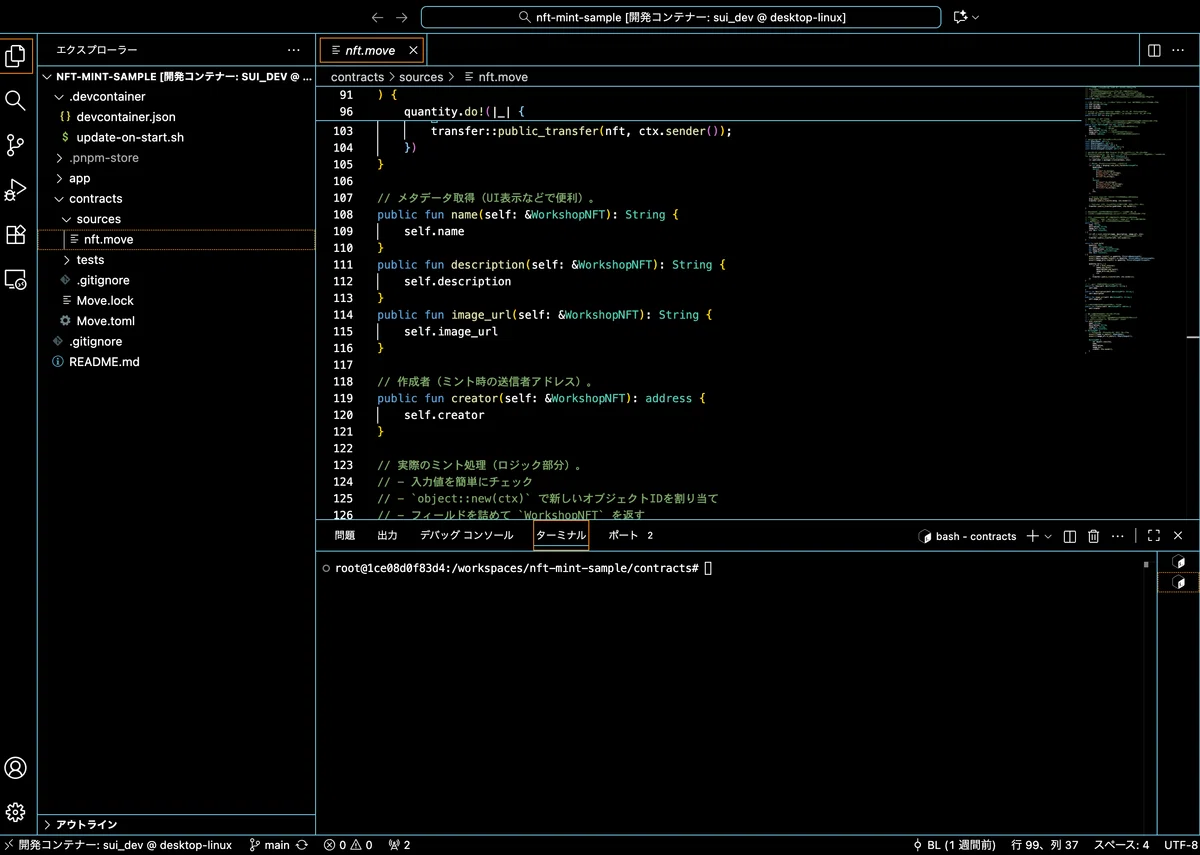
Task: Split the terminal panel
Action: tap(1070, 536)
